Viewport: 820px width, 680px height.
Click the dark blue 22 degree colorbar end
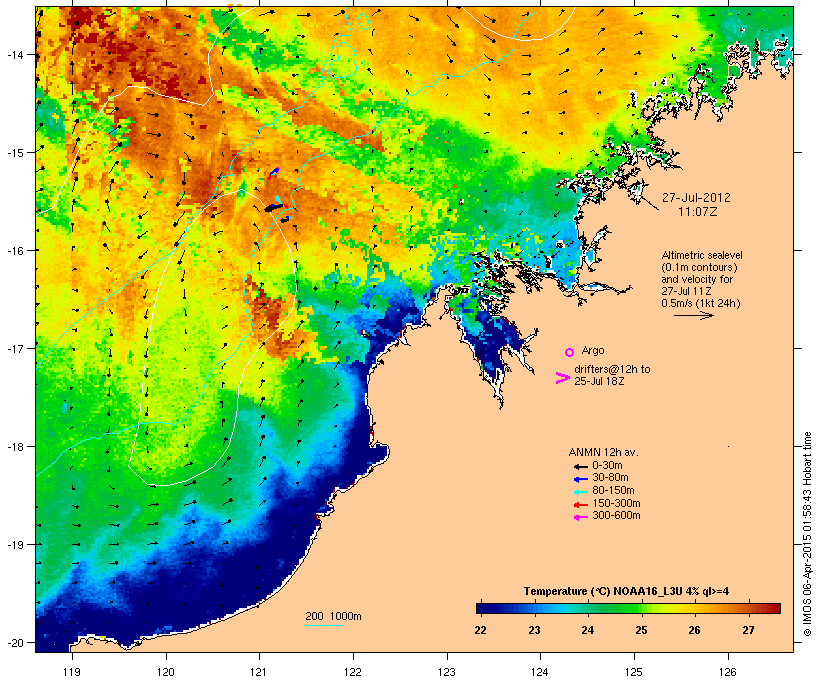[x=480, y=608]
